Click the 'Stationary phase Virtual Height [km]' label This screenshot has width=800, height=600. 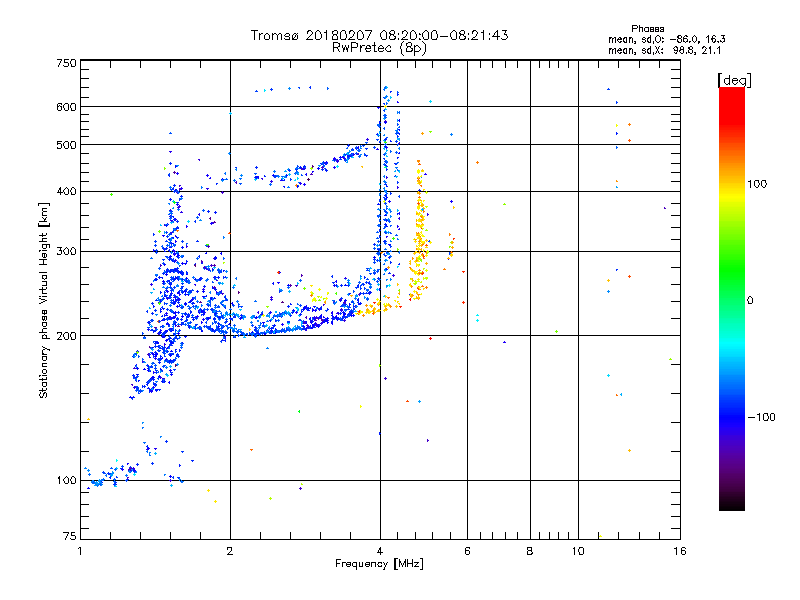pyautogui.click(x=43, y=300)
